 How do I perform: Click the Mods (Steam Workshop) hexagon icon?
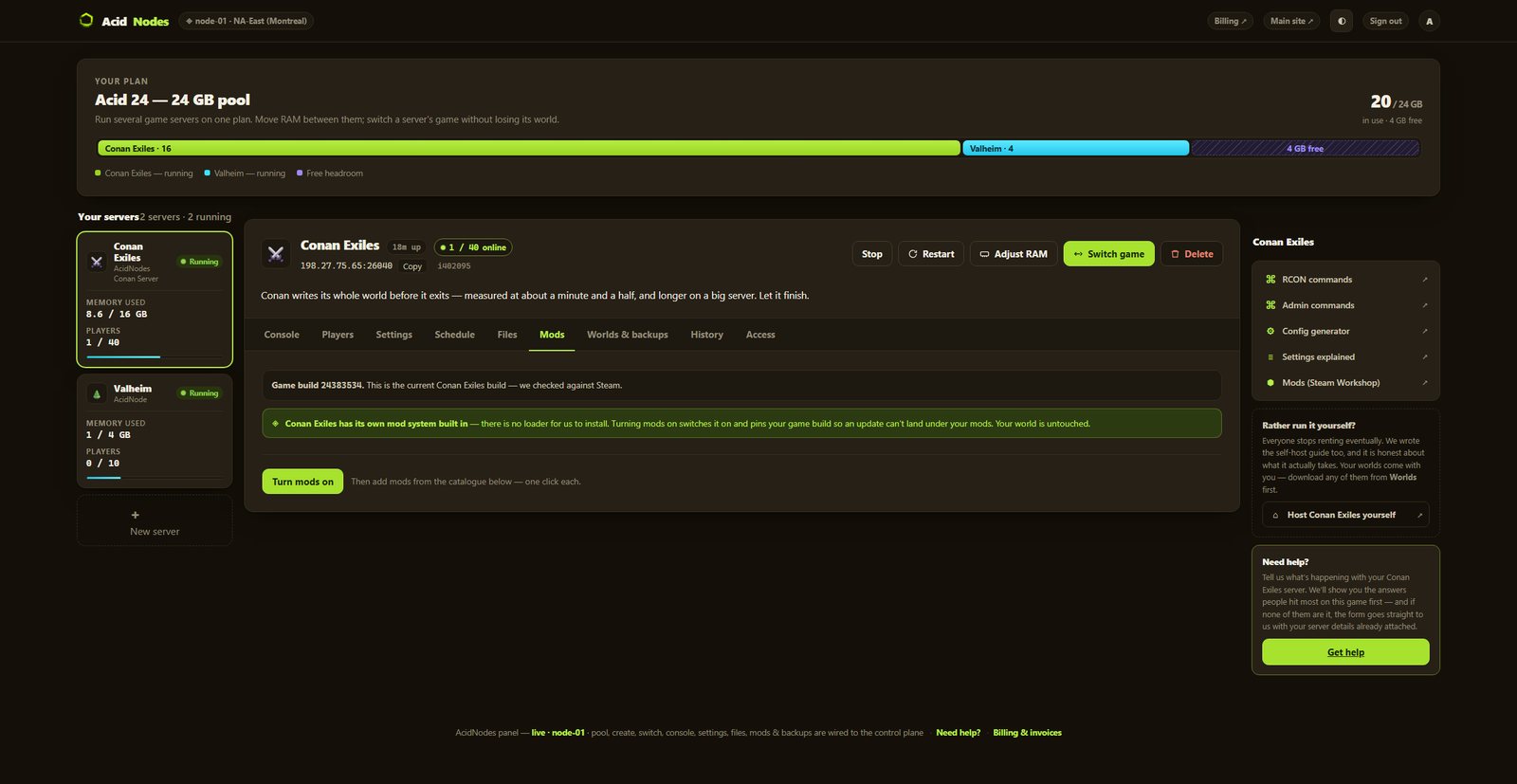1270,383
